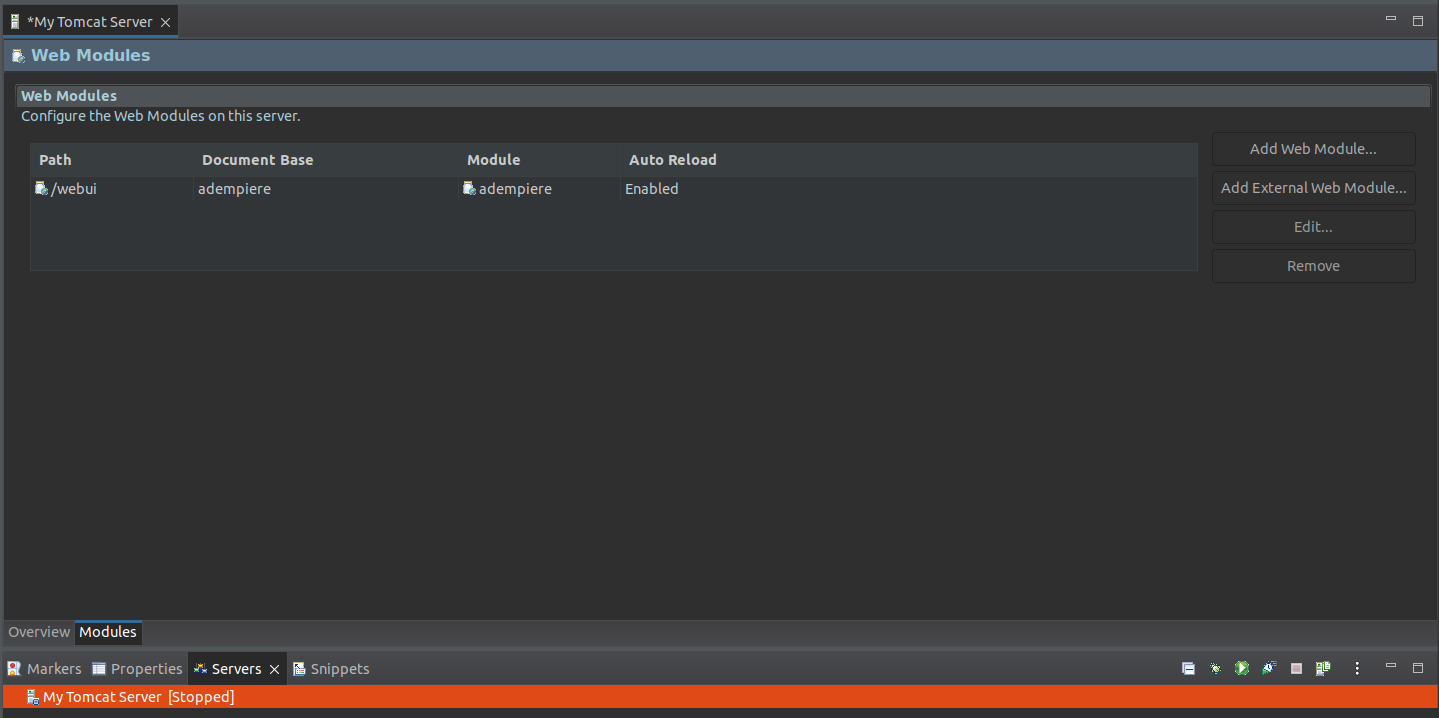Click Add Web Module button
This screenshot has width=1439, height=718.
[x=1313, y=149]
